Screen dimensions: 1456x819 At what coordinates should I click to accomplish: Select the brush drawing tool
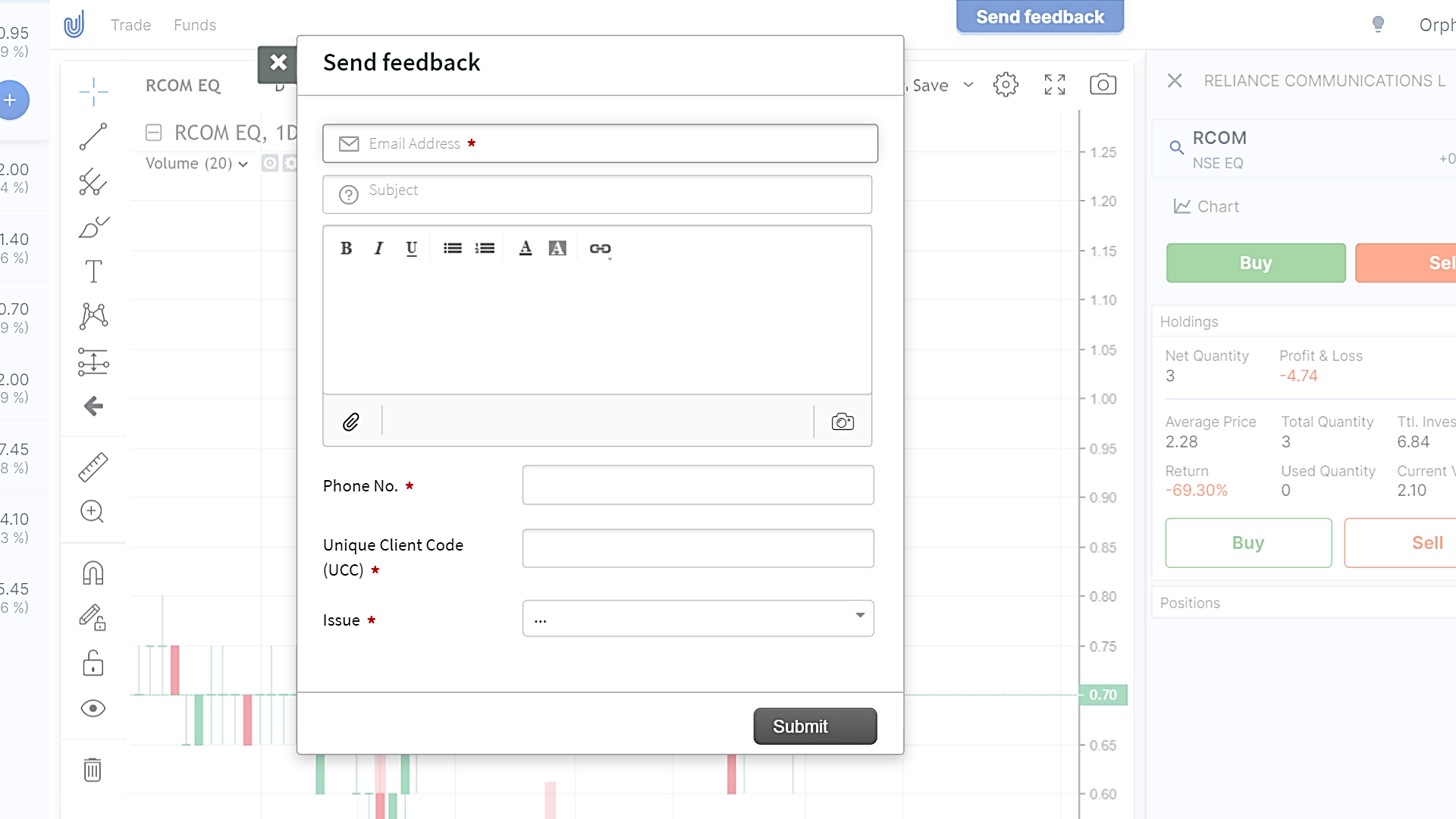(x=93, y=227)
